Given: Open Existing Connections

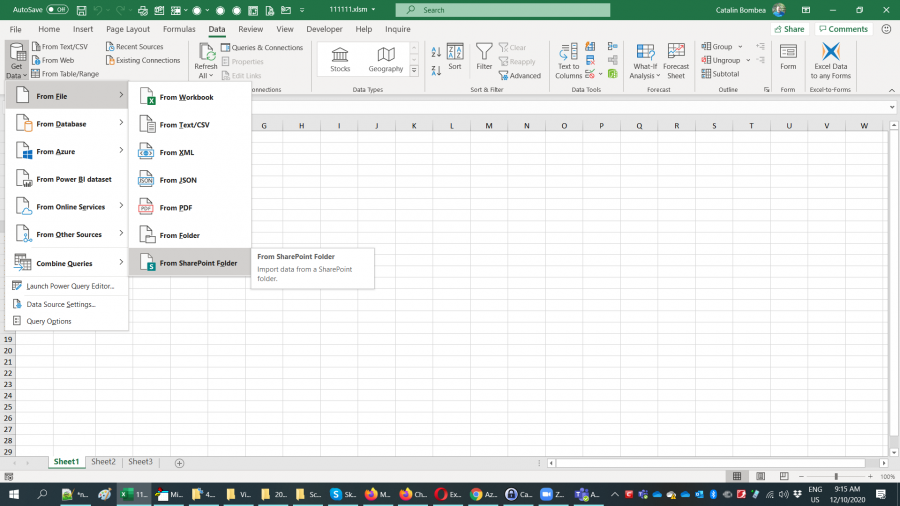Looking at the screenshot, I should click(x=143, y=60).
